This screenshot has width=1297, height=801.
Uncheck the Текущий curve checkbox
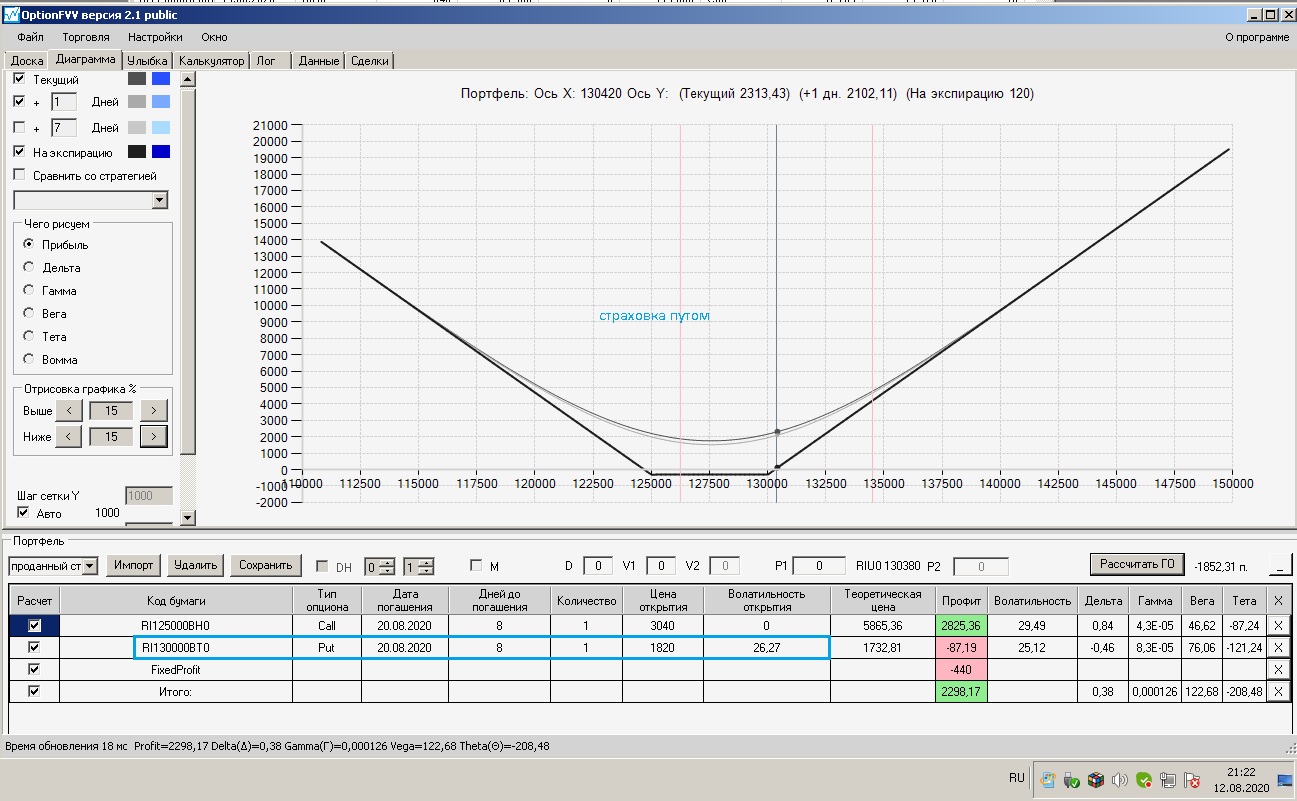(19, 79)
